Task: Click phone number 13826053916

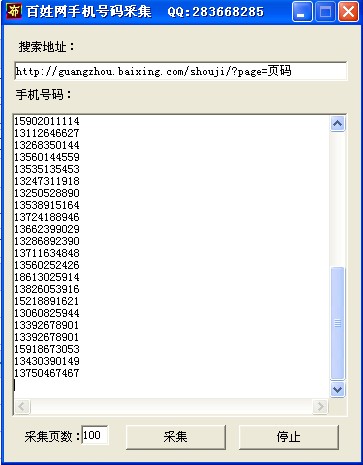Action: 47,289
